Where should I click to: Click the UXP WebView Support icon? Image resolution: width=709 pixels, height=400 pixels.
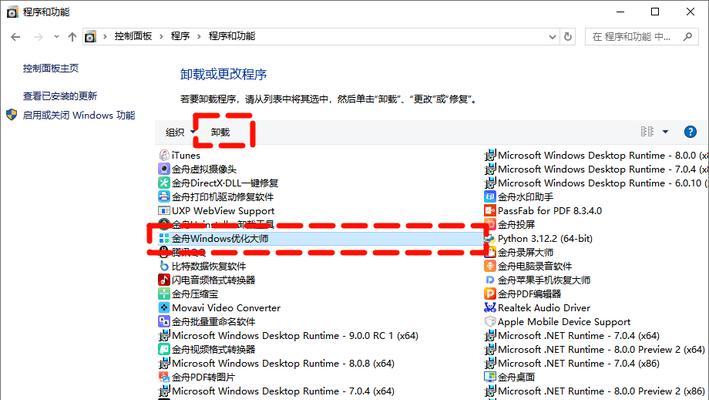(164, 211)
